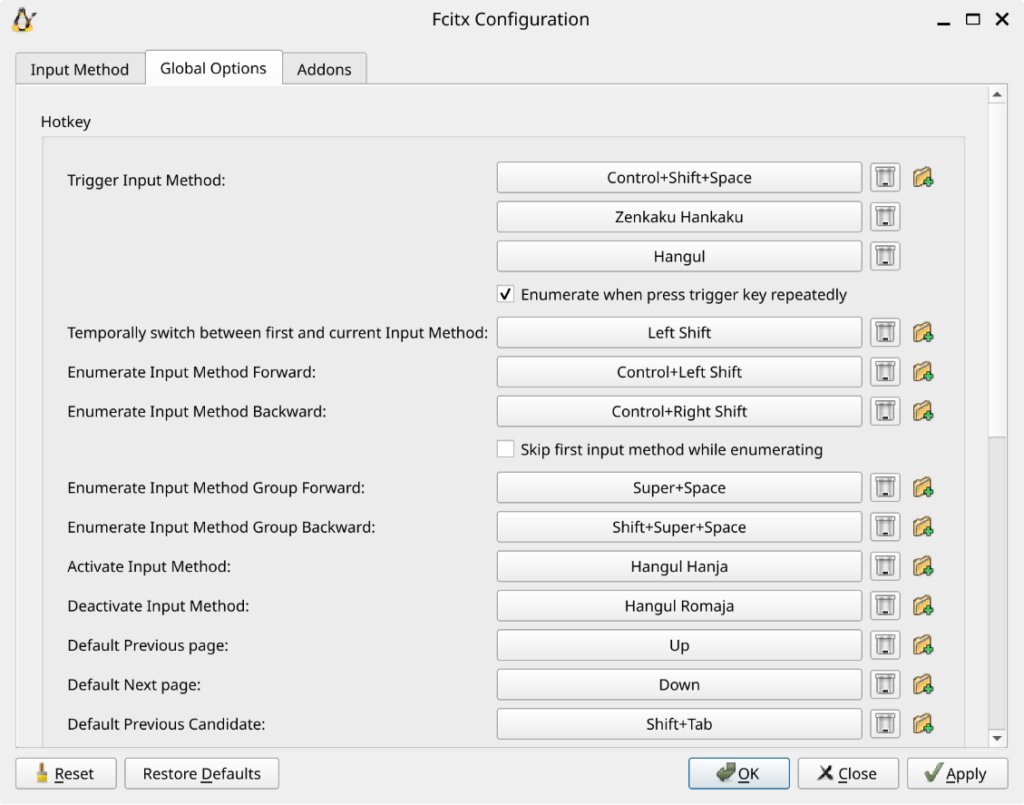Add hotkey for Default Next page
Screen dimensions: 1024x805
[x=923, y=685]
